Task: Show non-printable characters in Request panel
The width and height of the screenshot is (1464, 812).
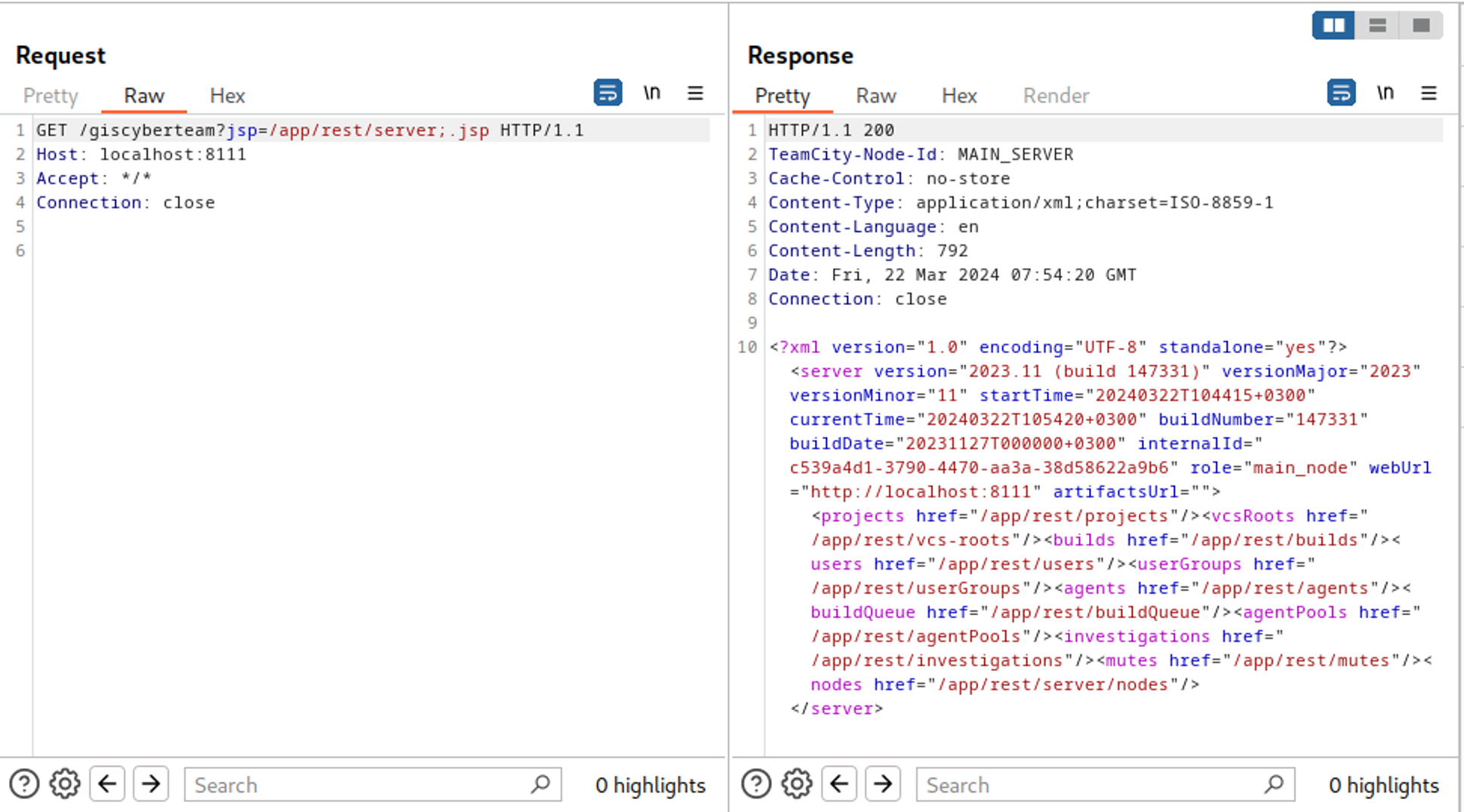Action: tap(652, 93)
